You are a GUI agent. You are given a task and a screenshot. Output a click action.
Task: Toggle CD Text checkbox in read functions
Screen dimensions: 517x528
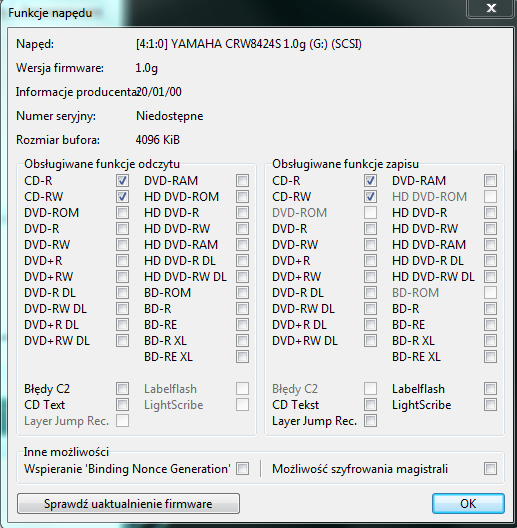point(122,404)
